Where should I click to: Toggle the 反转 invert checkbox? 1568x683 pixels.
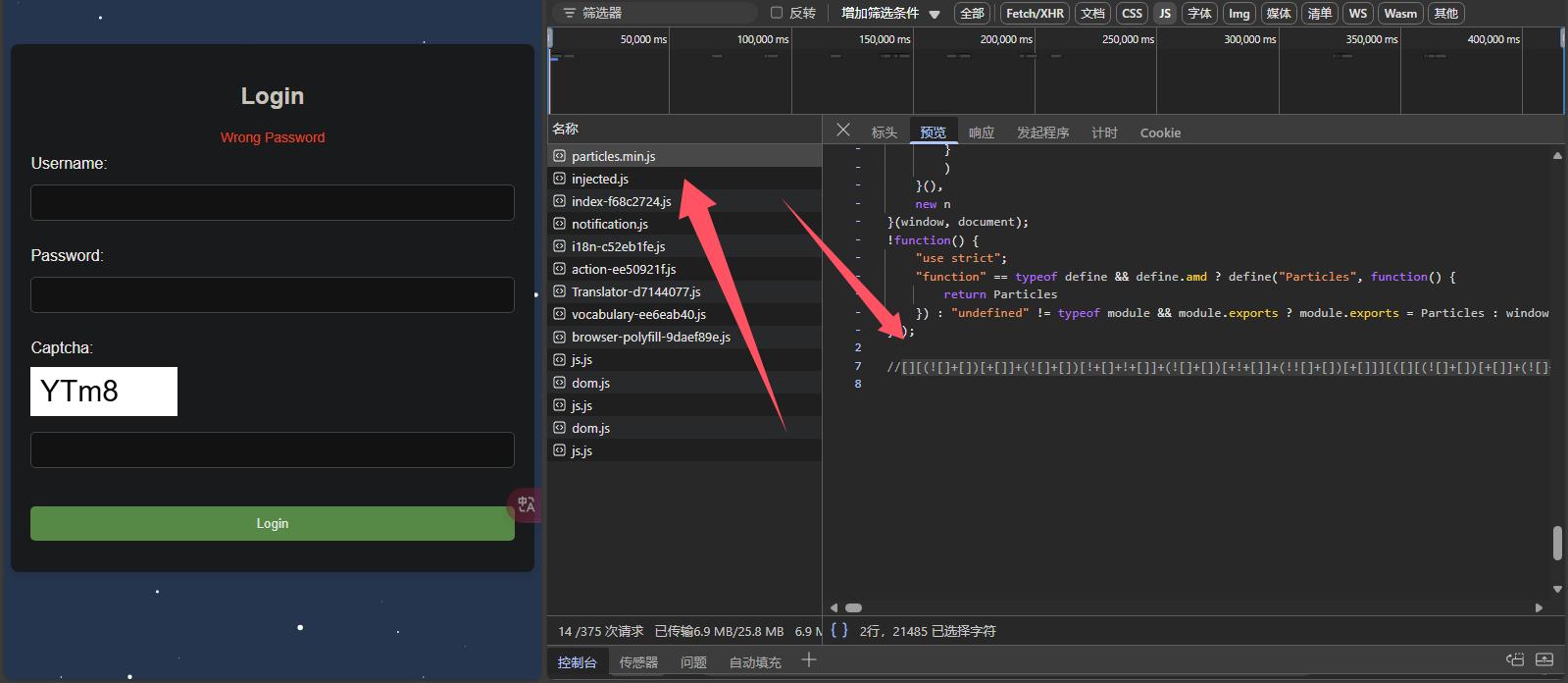[x=777, y=13]
